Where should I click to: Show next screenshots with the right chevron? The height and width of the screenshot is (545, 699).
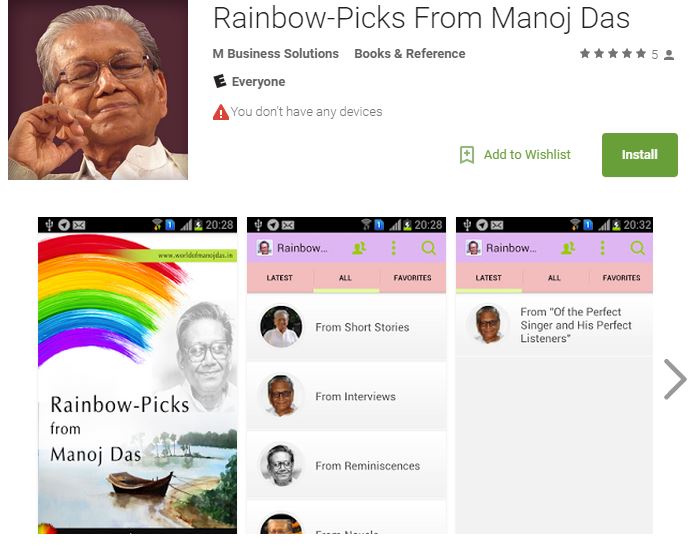click(675, 379)
